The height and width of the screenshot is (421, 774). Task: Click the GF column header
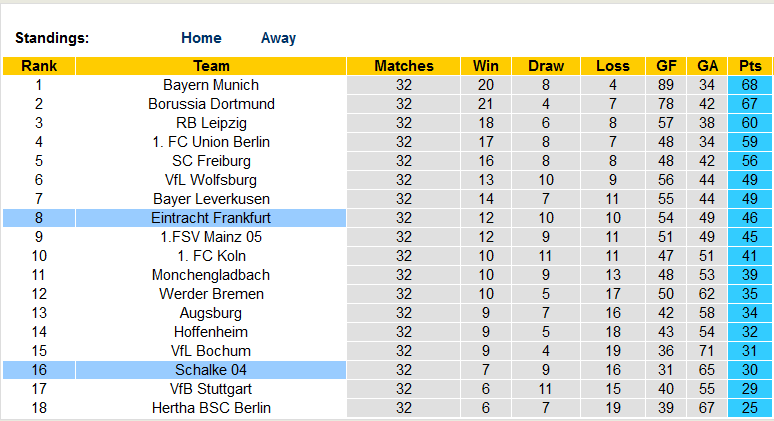pyautogui.click(x=666, y=66)
